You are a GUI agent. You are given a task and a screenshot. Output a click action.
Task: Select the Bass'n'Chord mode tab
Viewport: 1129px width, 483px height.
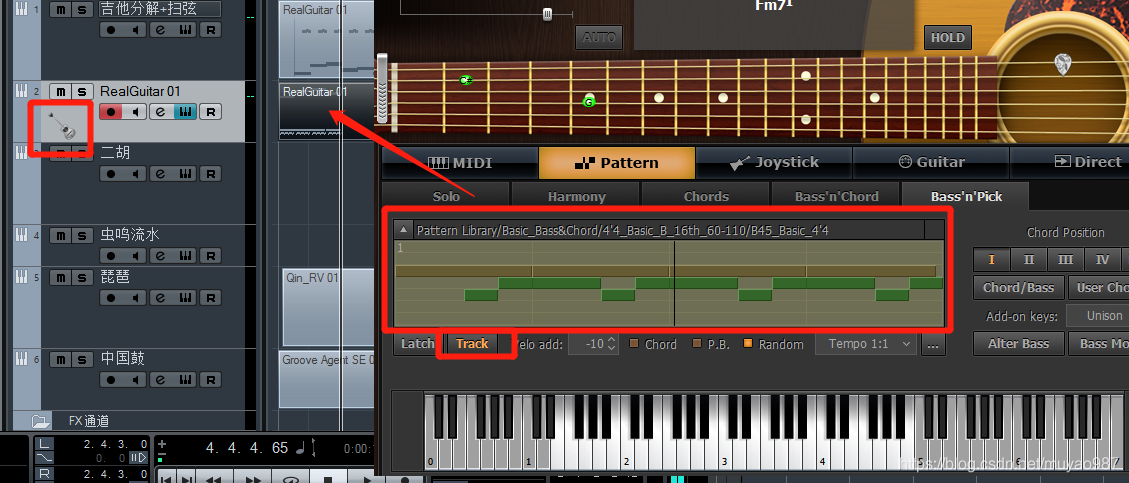[x=836, y=197]
